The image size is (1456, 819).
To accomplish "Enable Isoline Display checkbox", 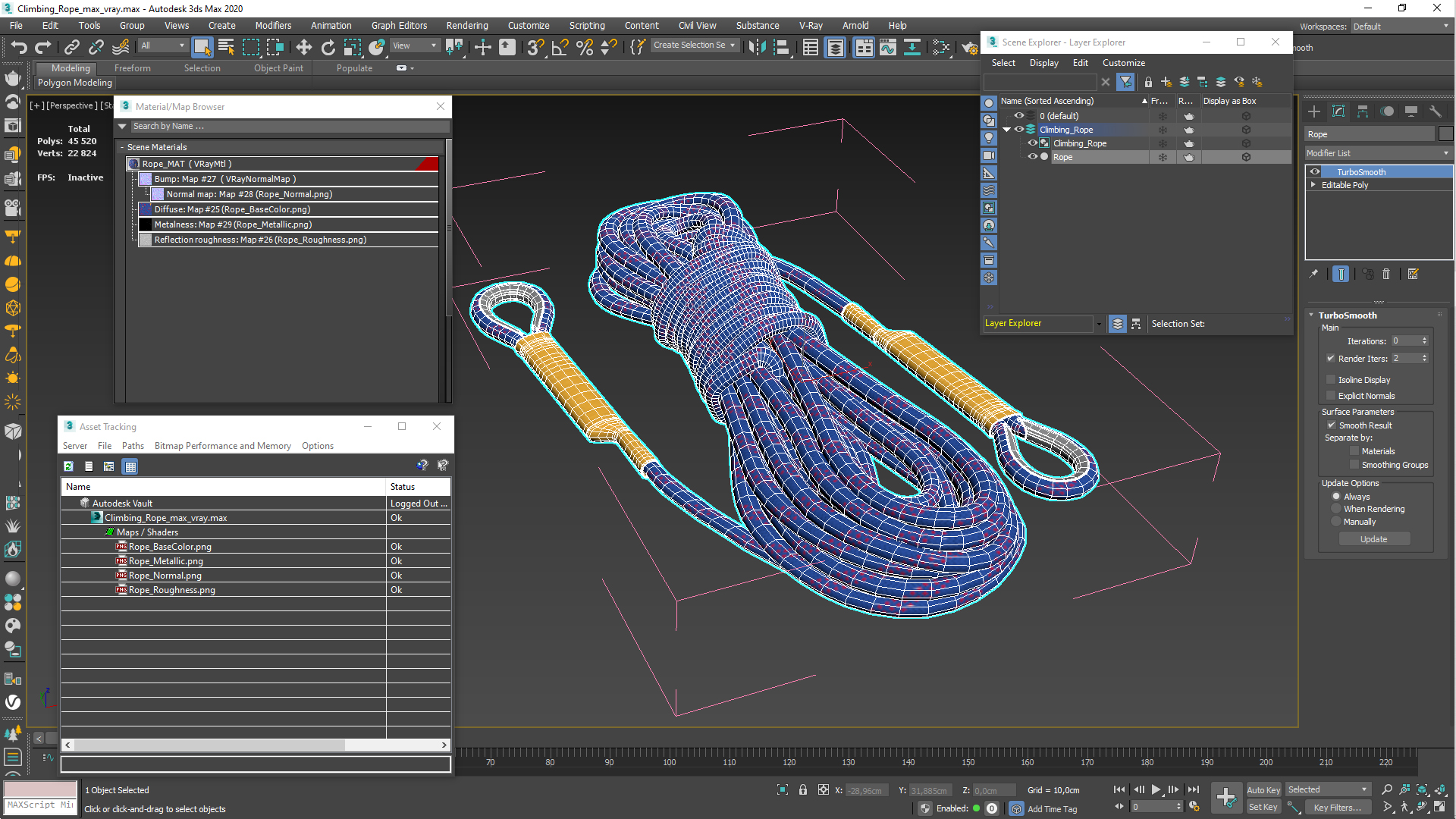I will tap(1331, 380).
